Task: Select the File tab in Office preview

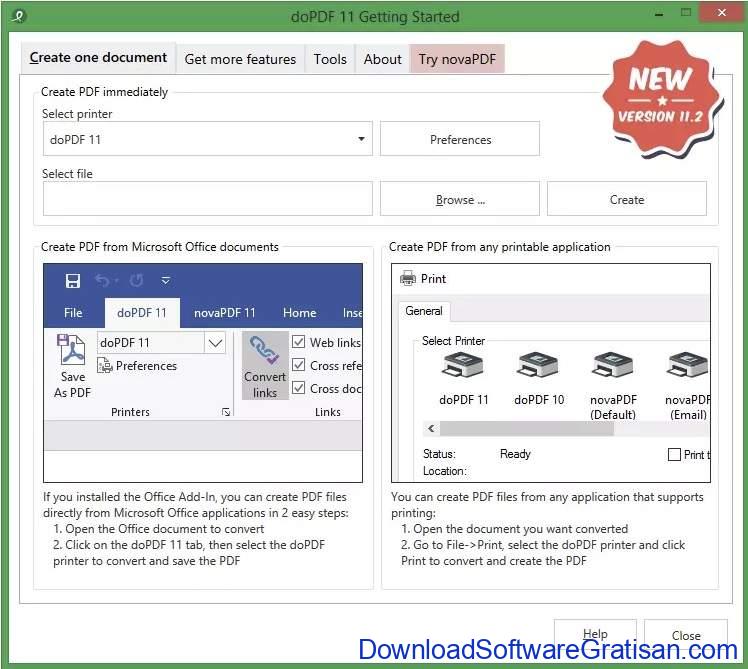Action: [x=73, y=313]
